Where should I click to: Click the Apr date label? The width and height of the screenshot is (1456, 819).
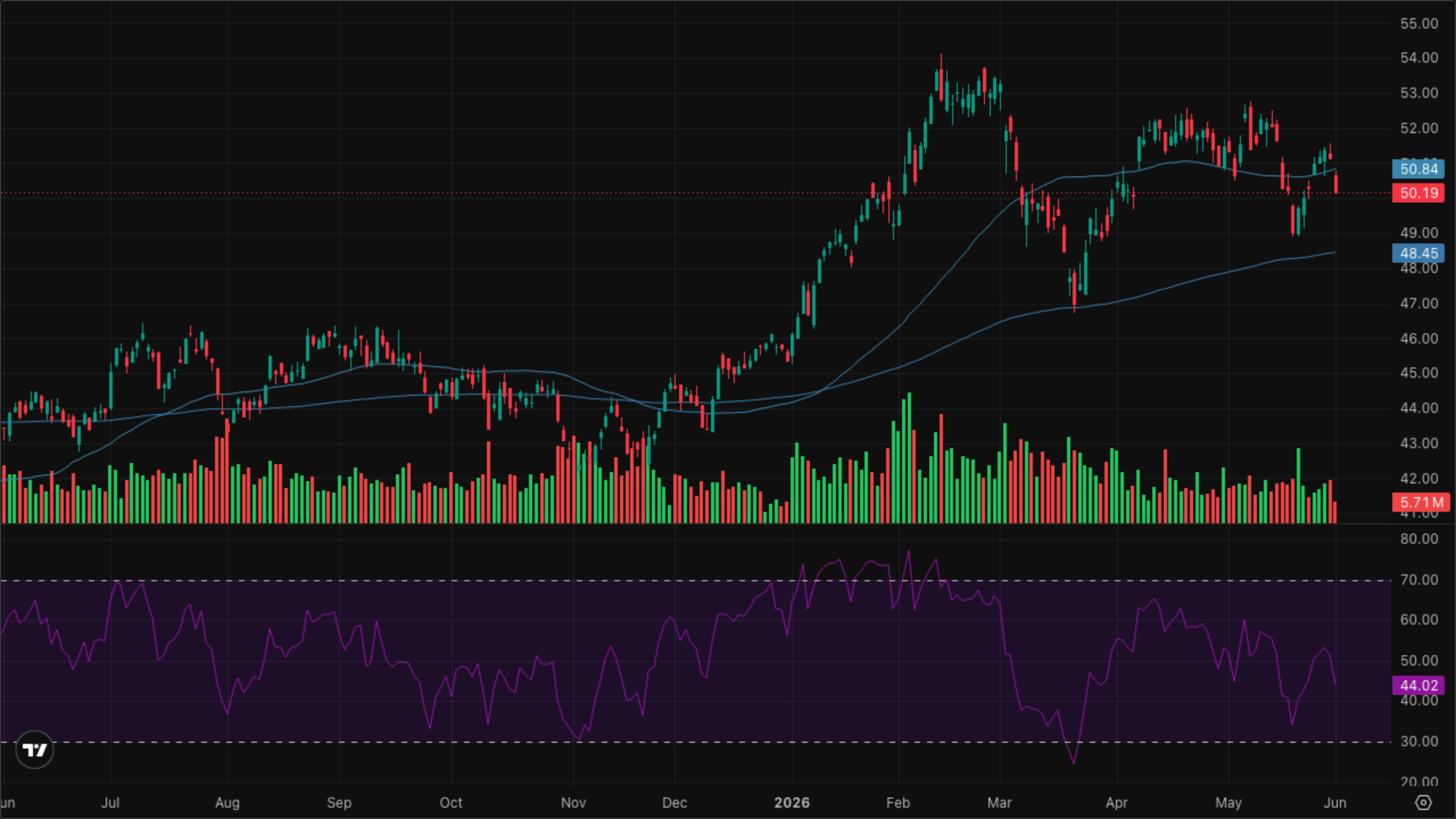1117,803
